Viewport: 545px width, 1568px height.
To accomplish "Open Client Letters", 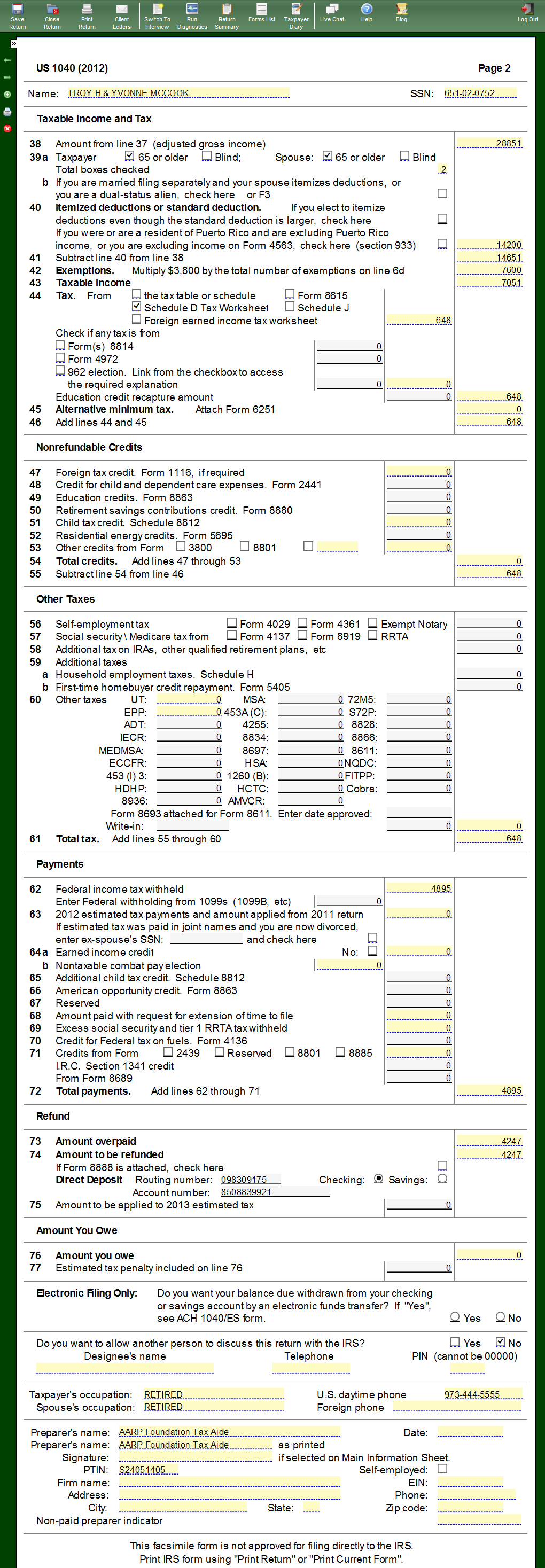I will 121,15.
